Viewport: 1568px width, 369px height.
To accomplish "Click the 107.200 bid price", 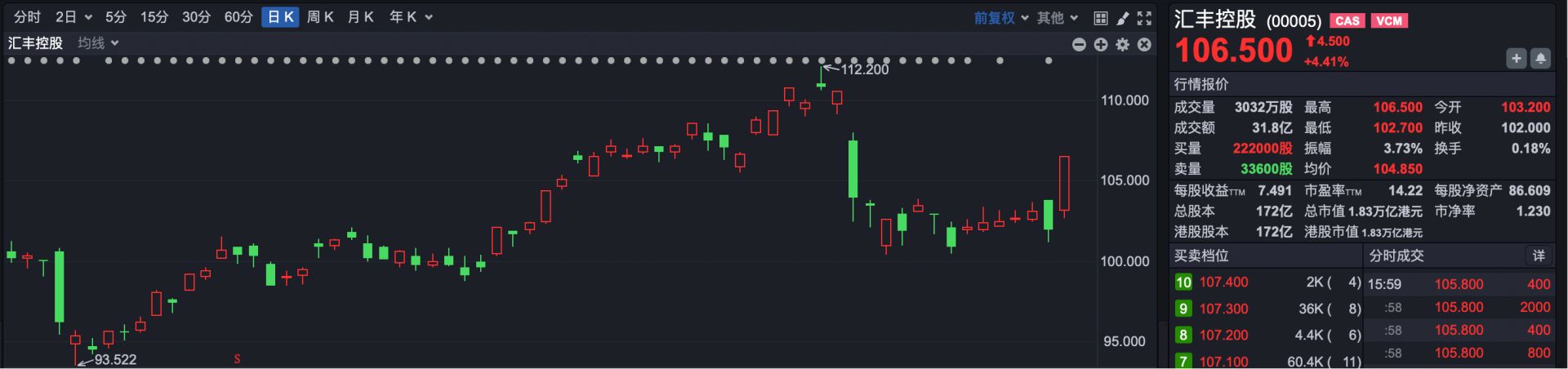I will click(1223, 335).
